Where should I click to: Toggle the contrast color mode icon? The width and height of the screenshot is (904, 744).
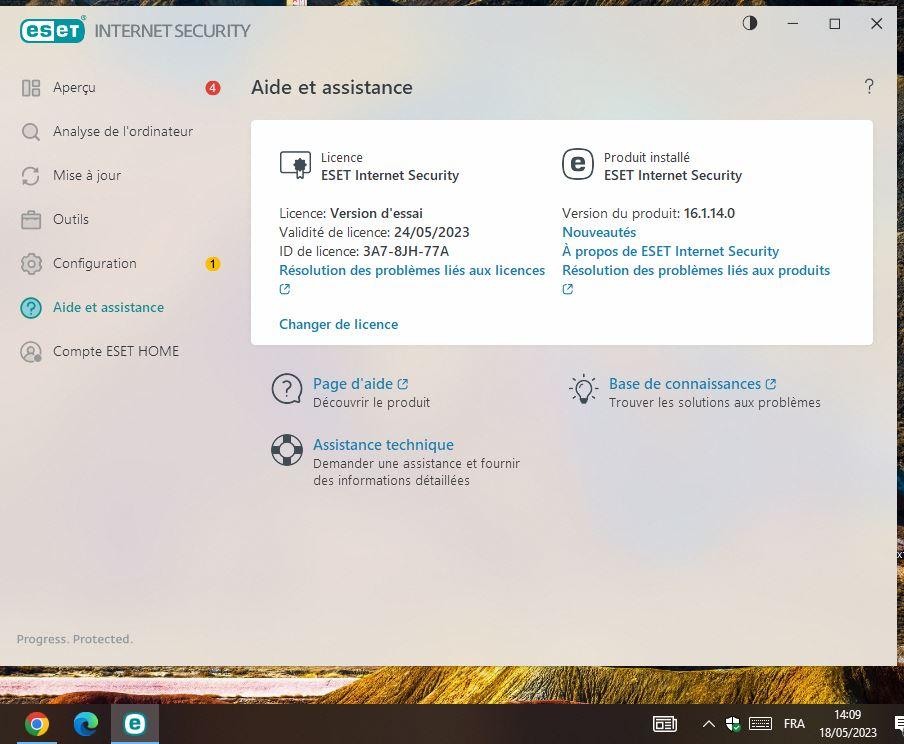click(749, 23)
